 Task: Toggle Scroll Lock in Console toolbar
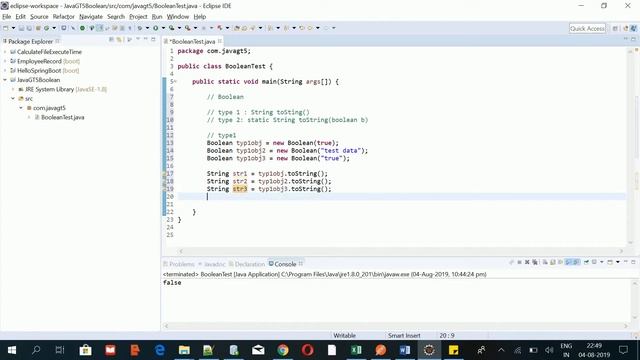[x=552, y=262]
